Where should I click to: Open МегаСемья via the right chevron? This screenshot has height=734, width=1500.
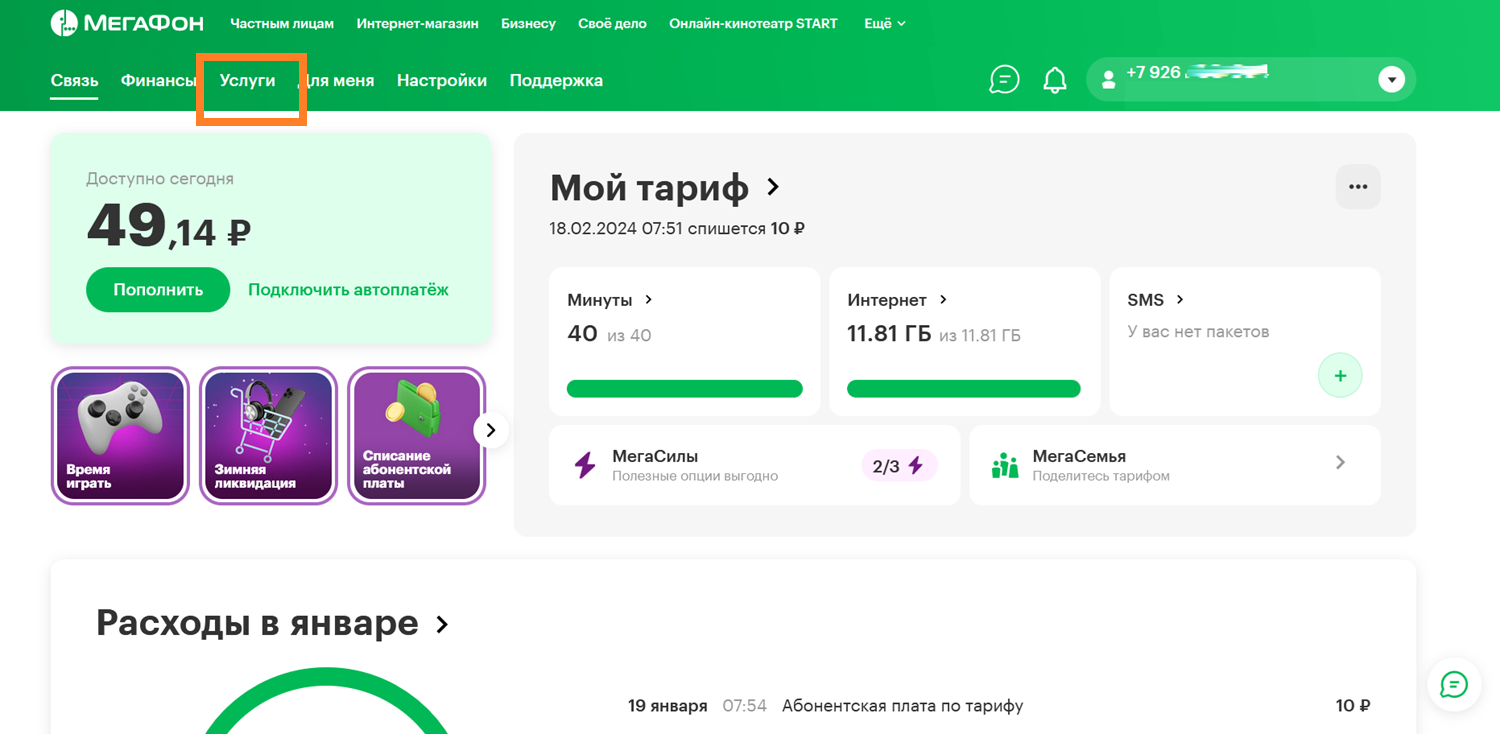point(1341,462)
